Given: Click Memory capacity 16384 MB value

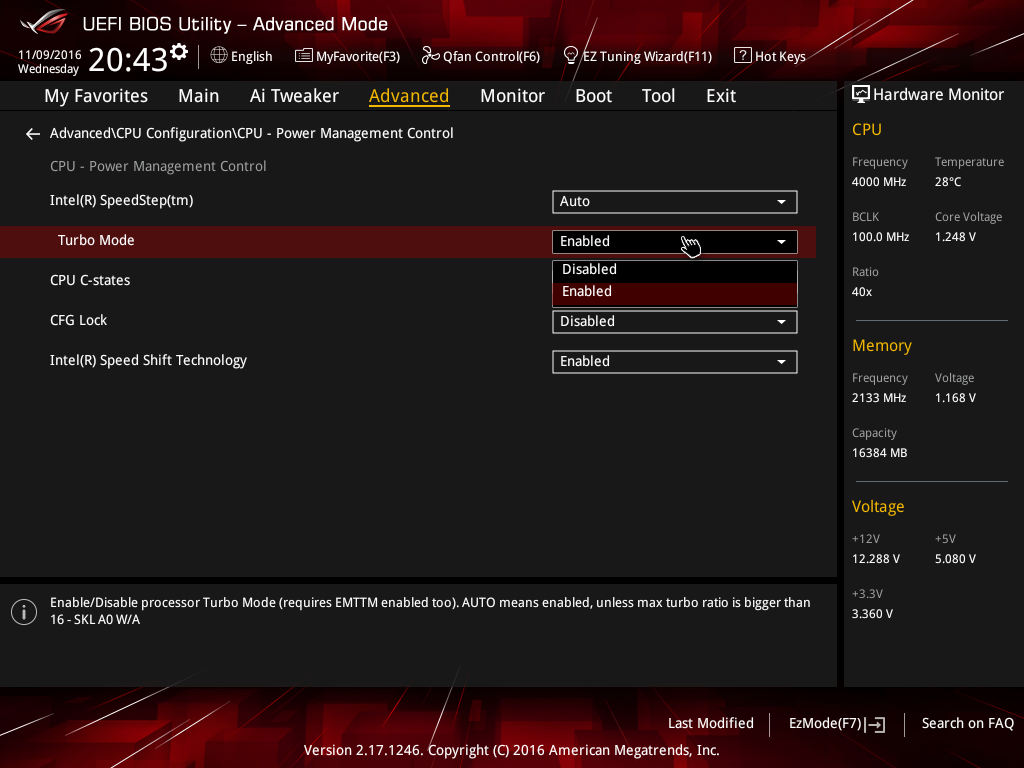Looking at the screenshot, I should pyautogui.click(x=880, y=453).
